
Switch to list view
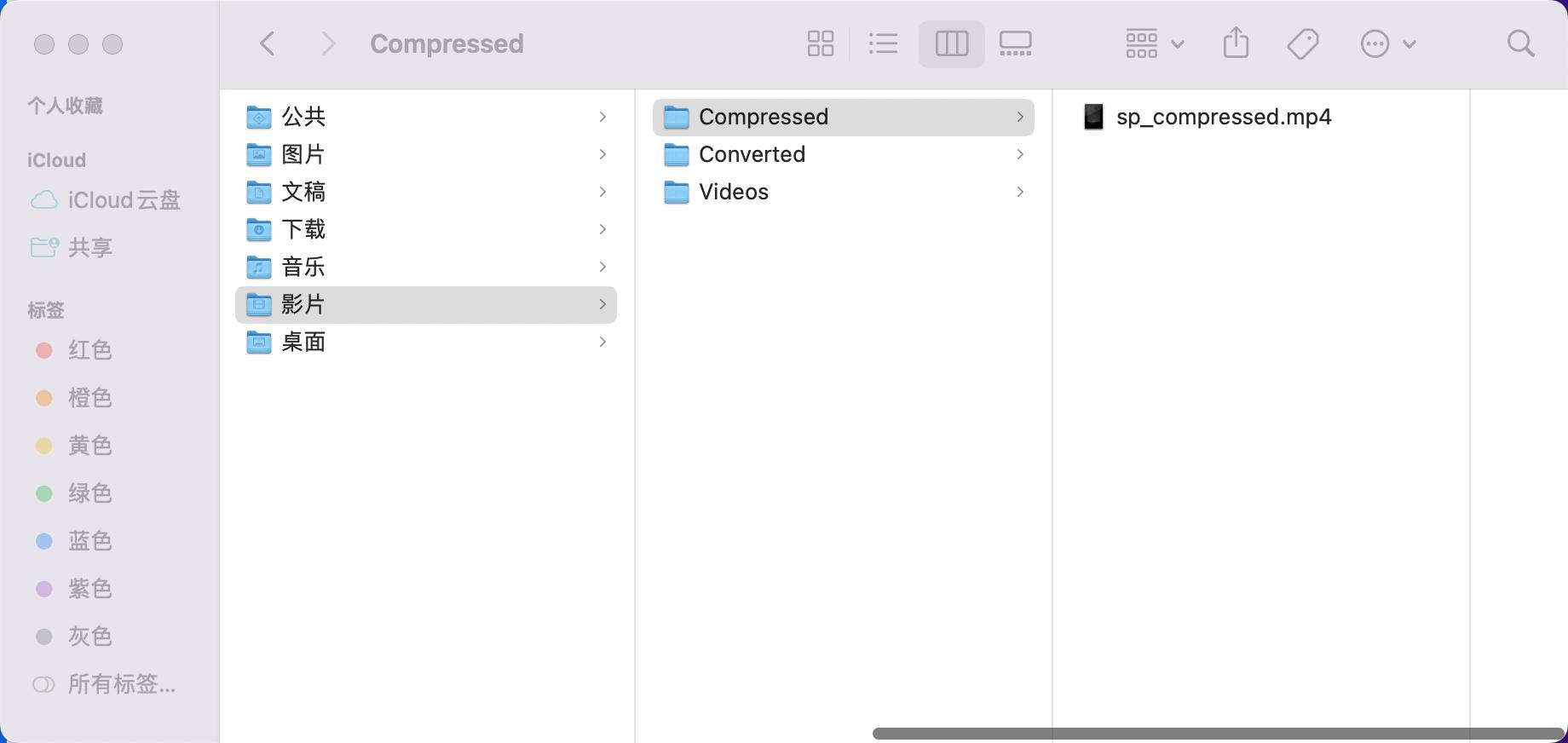point(883,43)
